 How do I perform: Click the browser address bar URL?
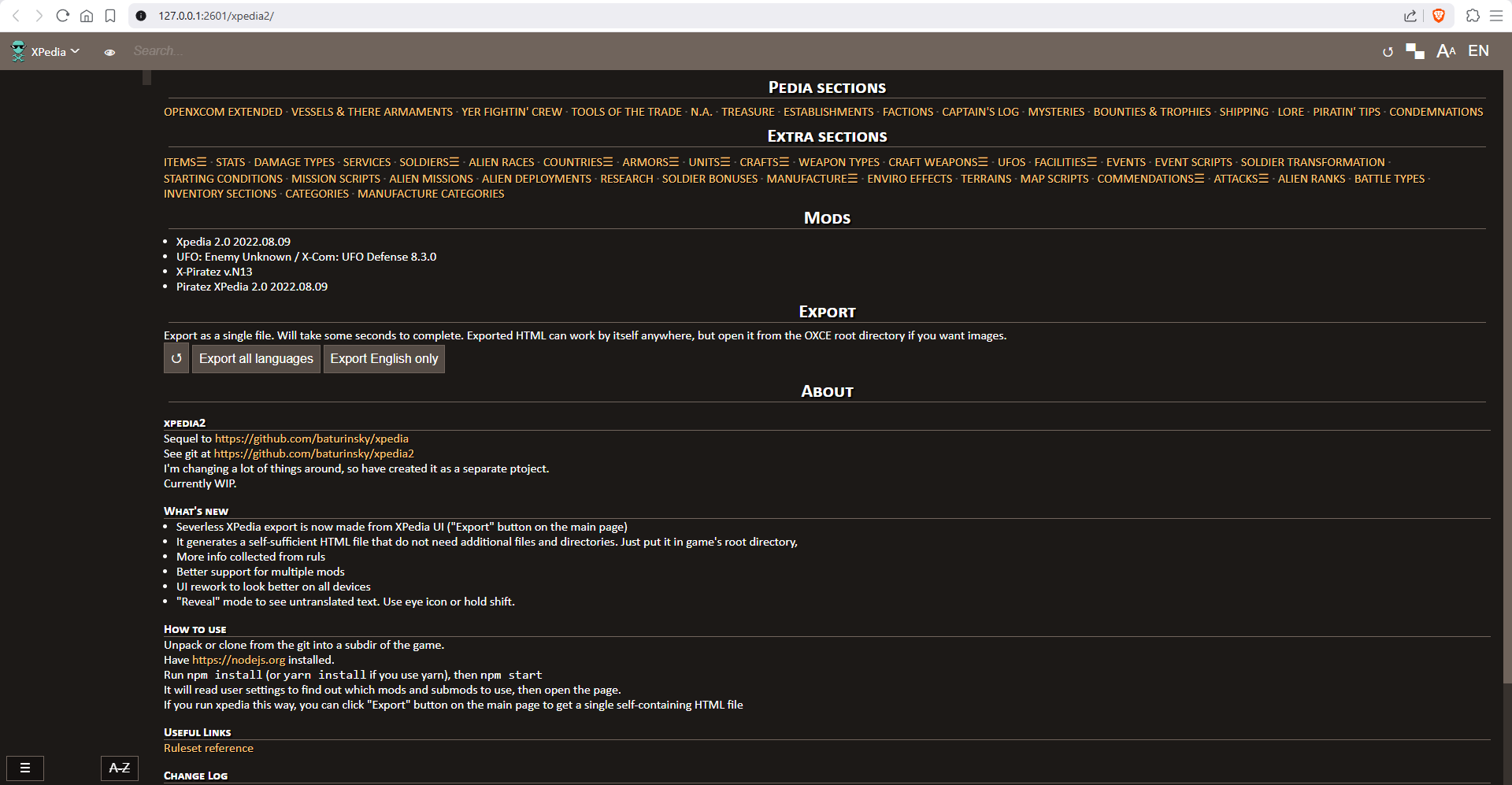point(216,16)
